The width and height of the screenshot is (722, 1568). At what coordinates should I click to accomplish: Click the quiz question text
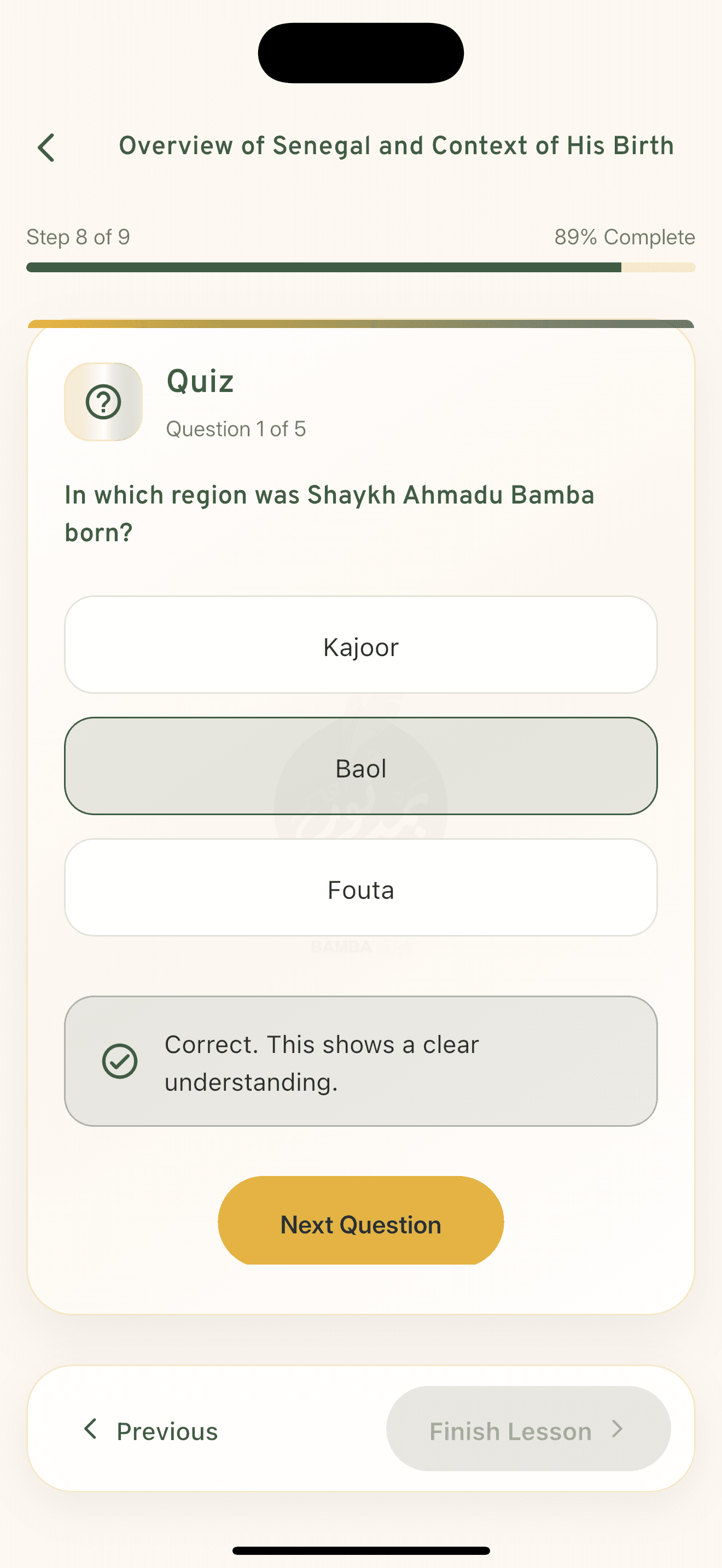[x=330, y=513]
